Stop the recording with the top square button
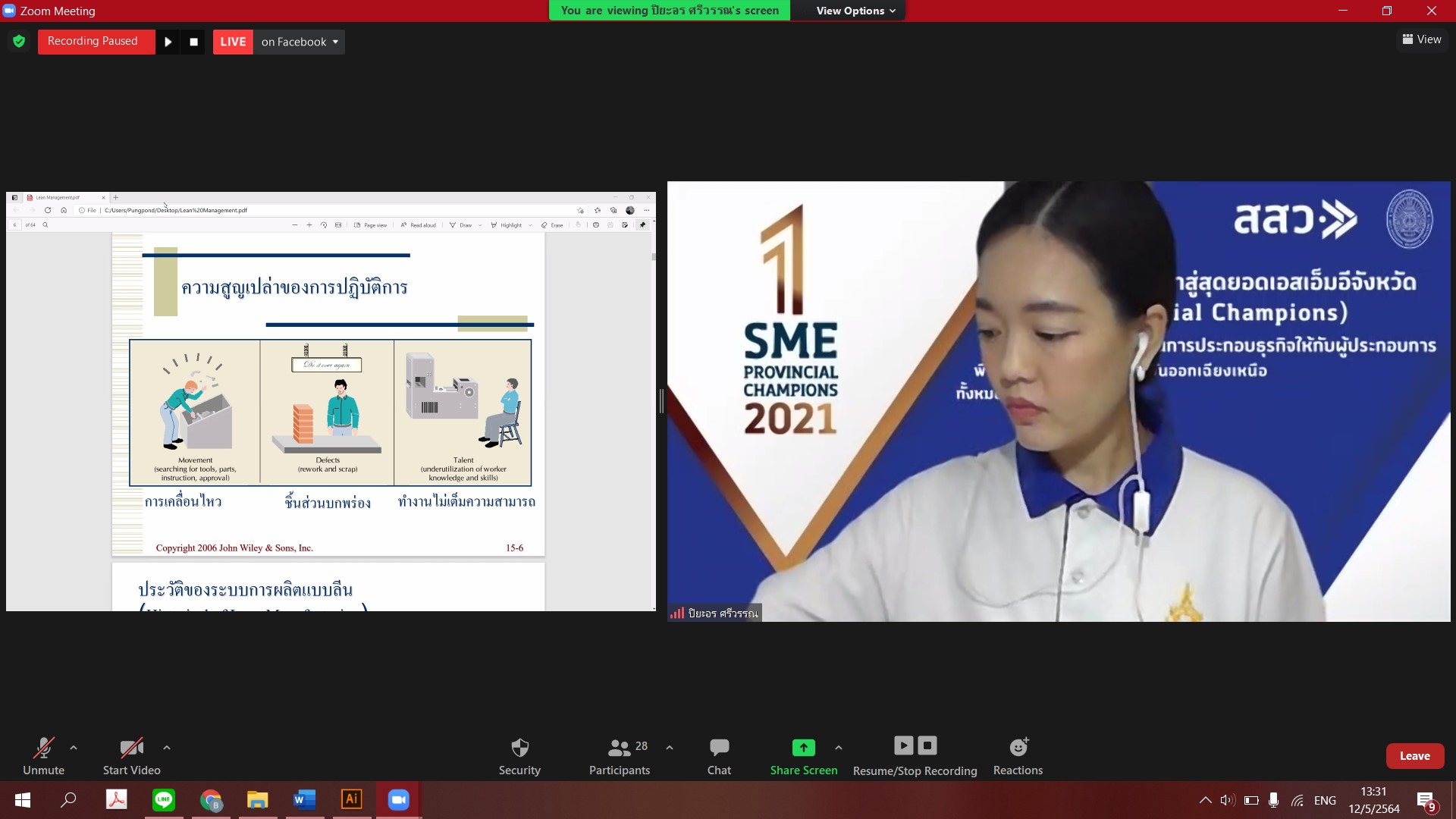 (x=193, y=42)
